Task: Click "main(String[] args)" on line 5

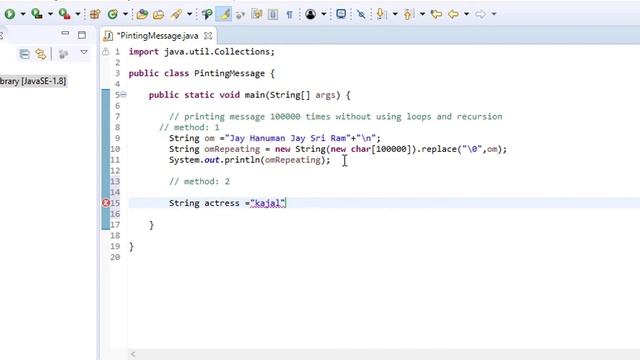Action: coord(292,95)
